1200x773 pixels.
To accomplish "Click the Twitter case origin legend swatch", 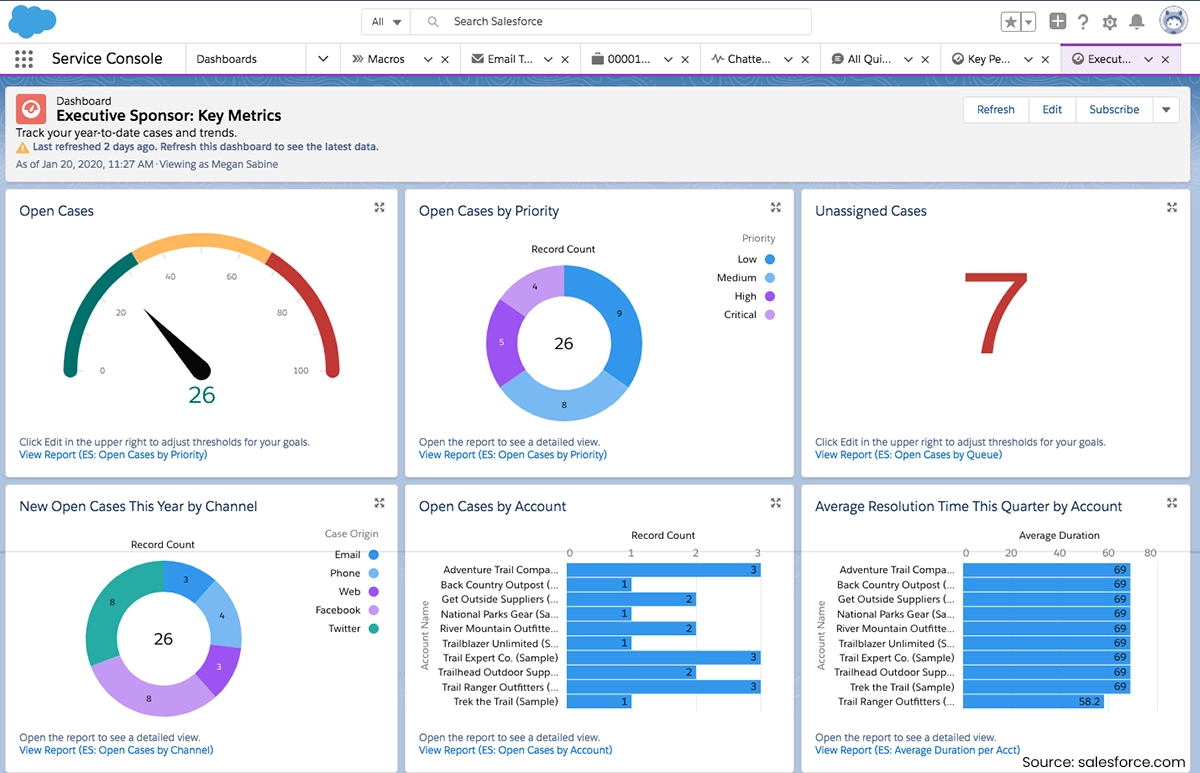I will 374,629.
